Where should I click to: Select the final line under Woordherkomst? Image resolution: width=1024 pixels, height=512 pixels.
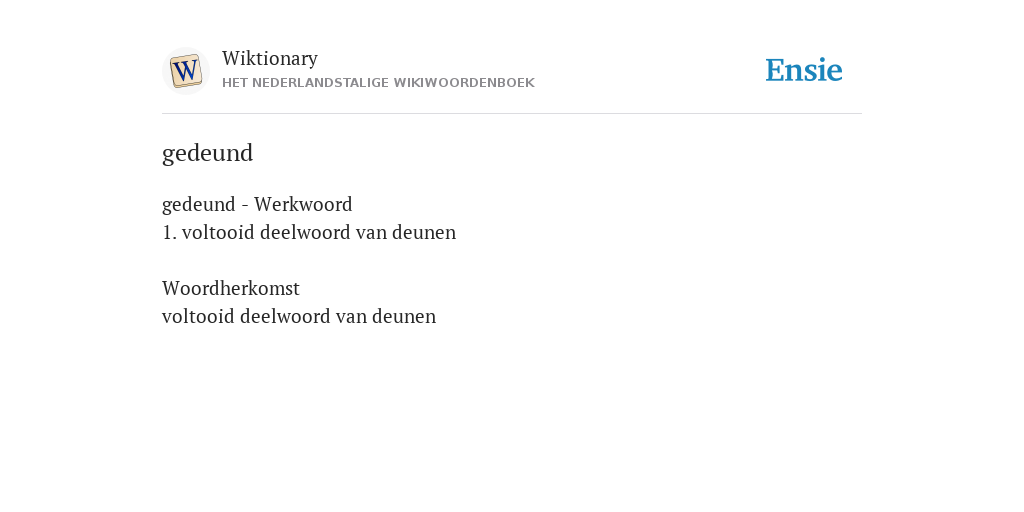(298, 316)
